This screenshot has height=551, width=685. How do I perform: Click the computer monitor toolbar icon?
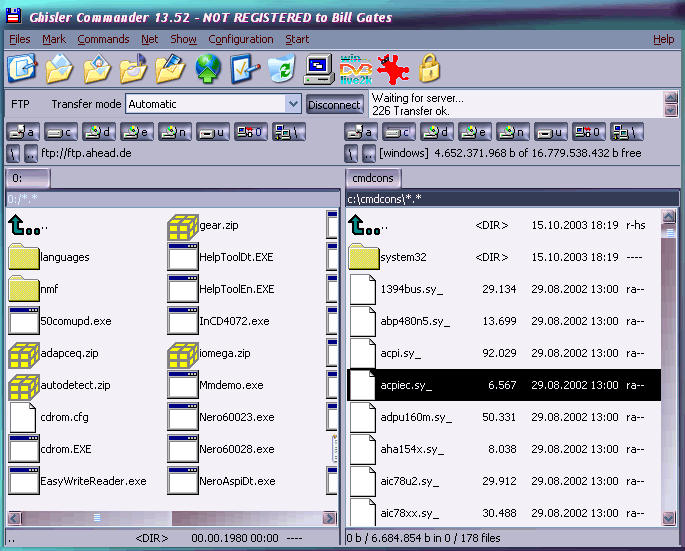point(318,69)
